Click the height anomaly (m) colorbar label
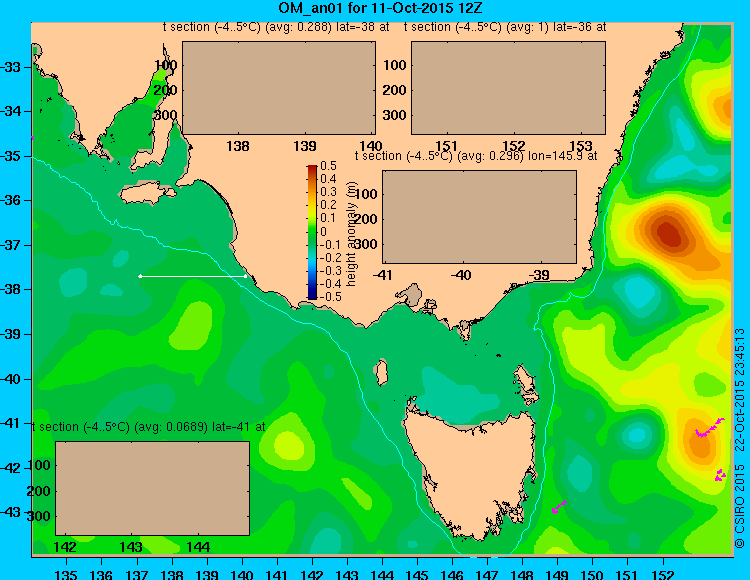Image resolution: width=750 pixels, height=580 pixels. pos(352,234)
